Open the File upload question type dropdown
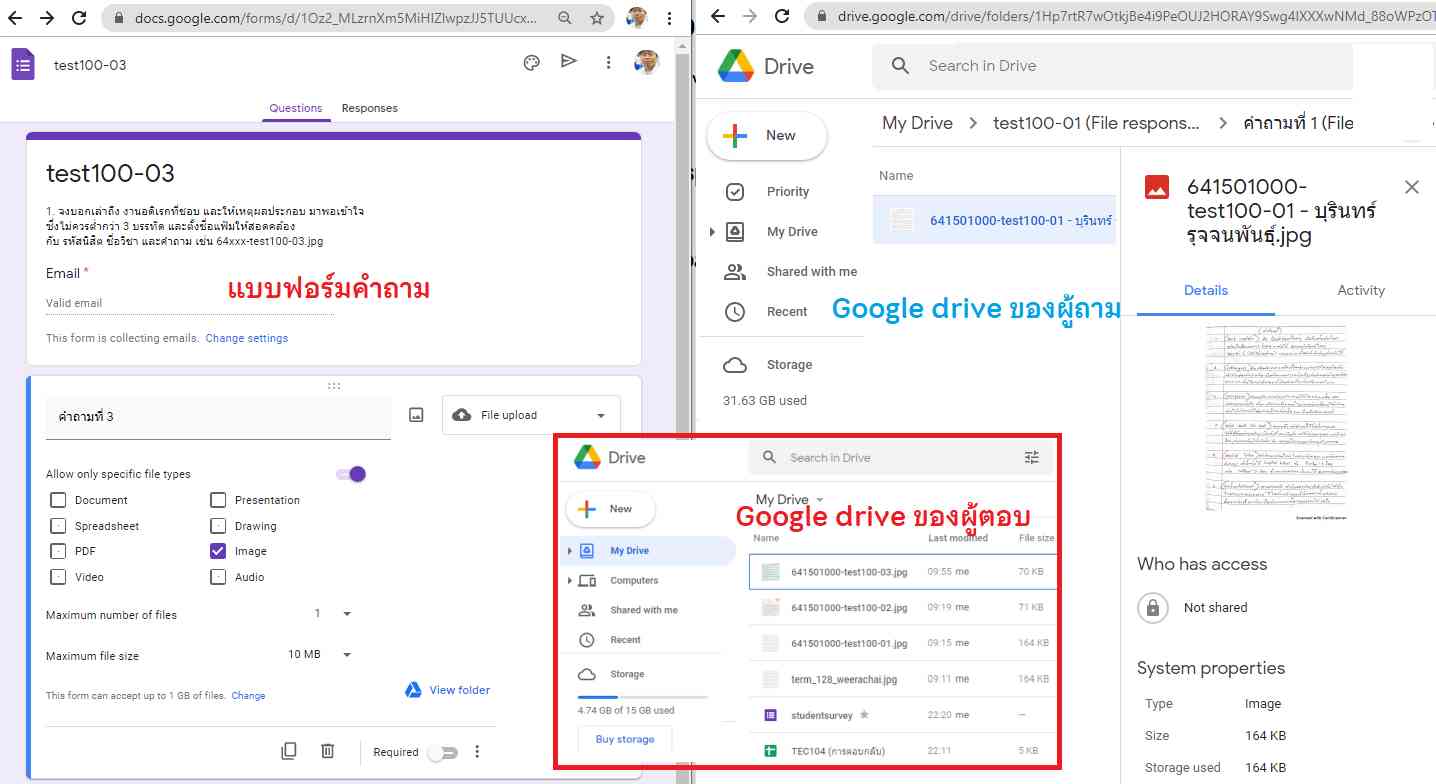This screenshot has height=784, width=1436. pos(531,415)
